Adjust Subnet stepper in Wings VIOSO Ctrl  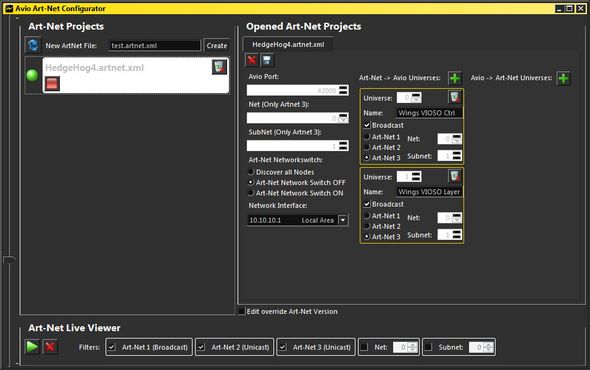pos(456,156)
